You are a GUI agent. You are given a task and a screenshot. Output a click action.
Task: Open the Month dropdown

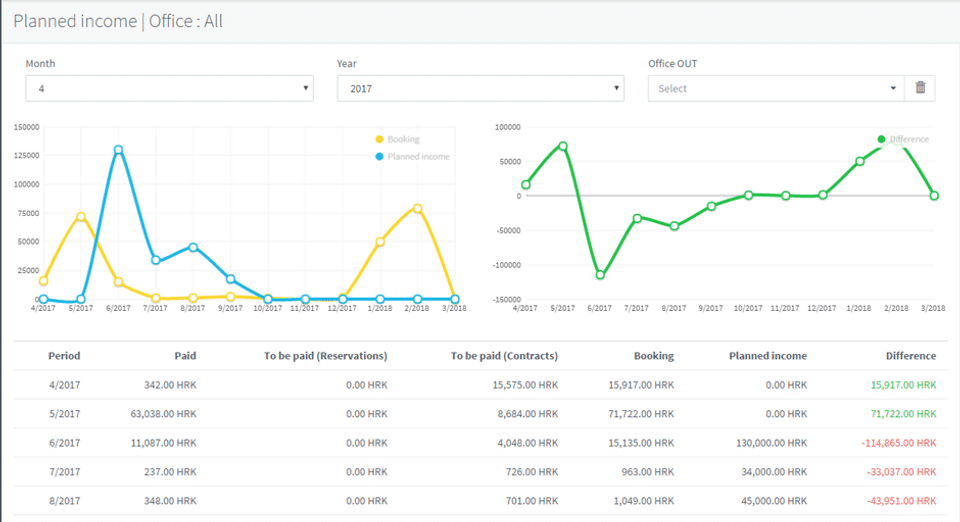(x=169, y=89)
